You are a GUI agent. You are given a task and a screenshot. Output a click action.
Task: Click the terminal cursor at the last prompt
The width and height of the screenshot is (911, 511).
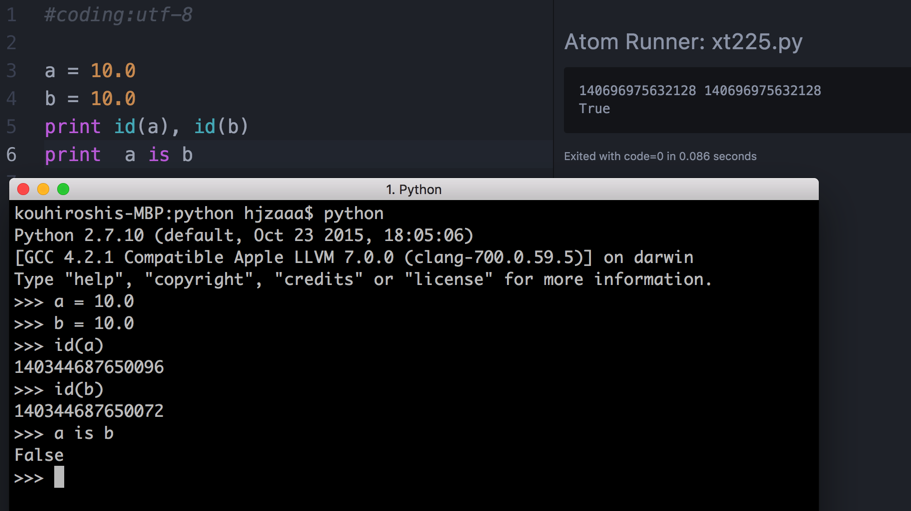[59, 477]
